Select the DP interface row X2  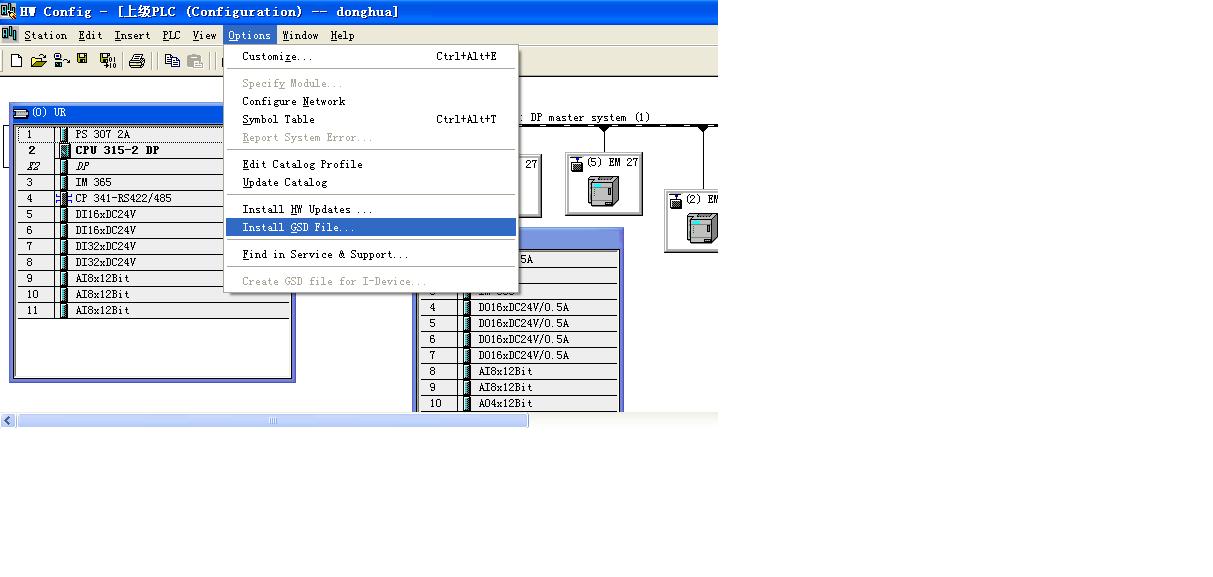[x=120, y=166]
